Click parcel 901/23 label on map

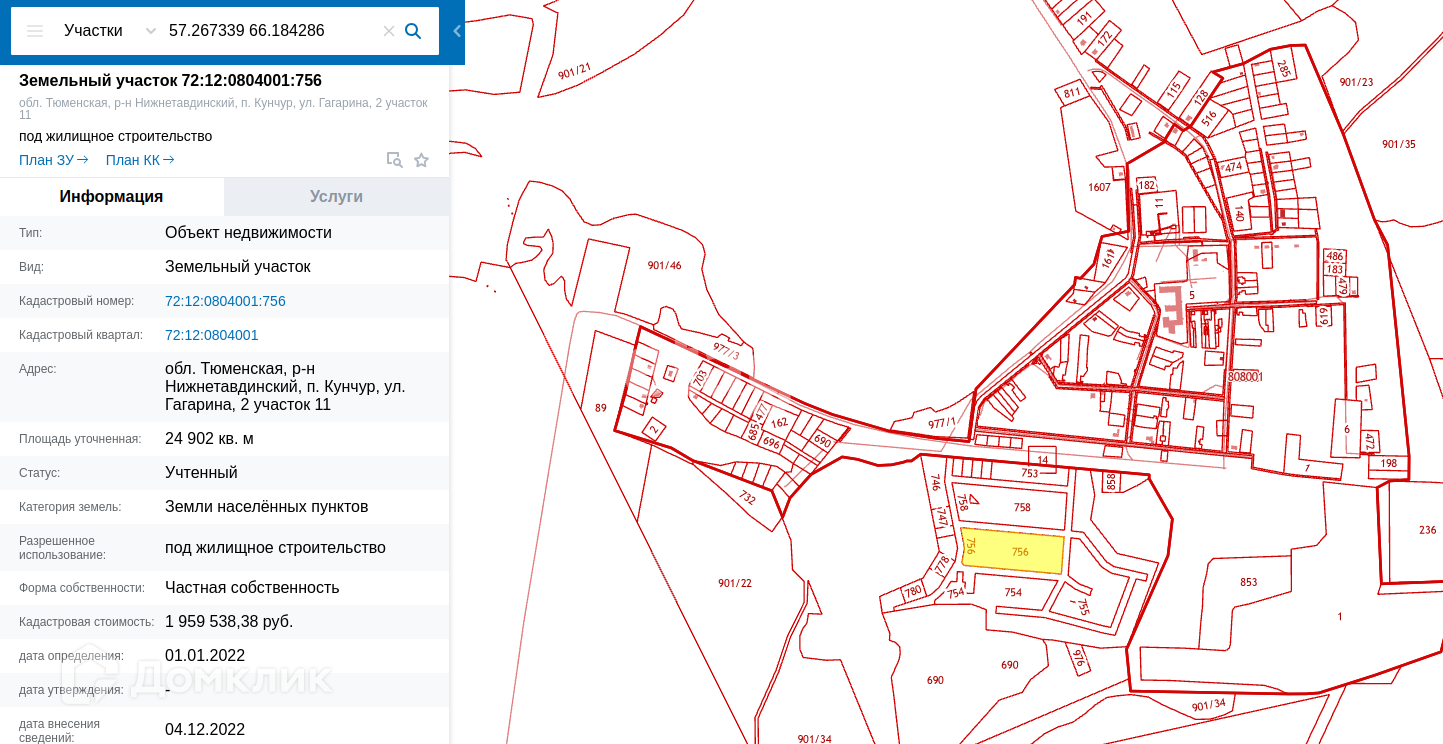click(x=1356, y=83)
